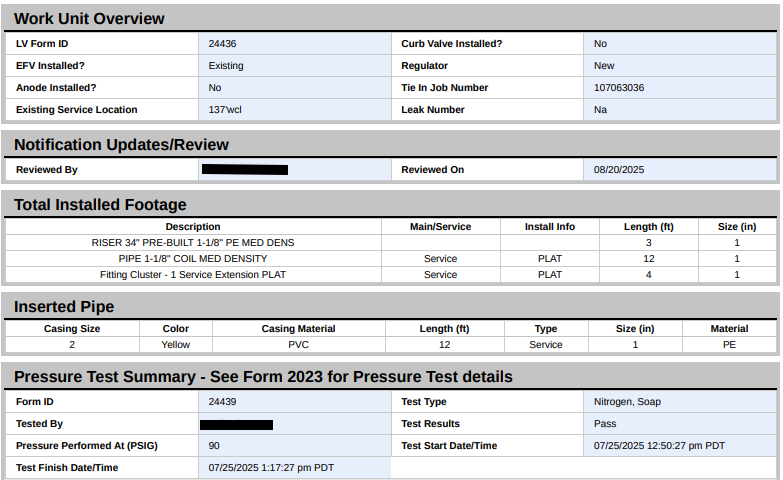Click the redacted Reviewed By value
The image size is (783, 480).
[x=245, y=170]
